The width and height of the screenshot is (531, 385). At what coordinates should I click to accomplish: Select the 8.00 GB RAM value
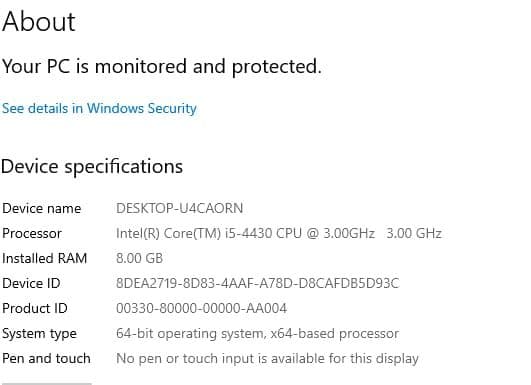coord(140,258)
